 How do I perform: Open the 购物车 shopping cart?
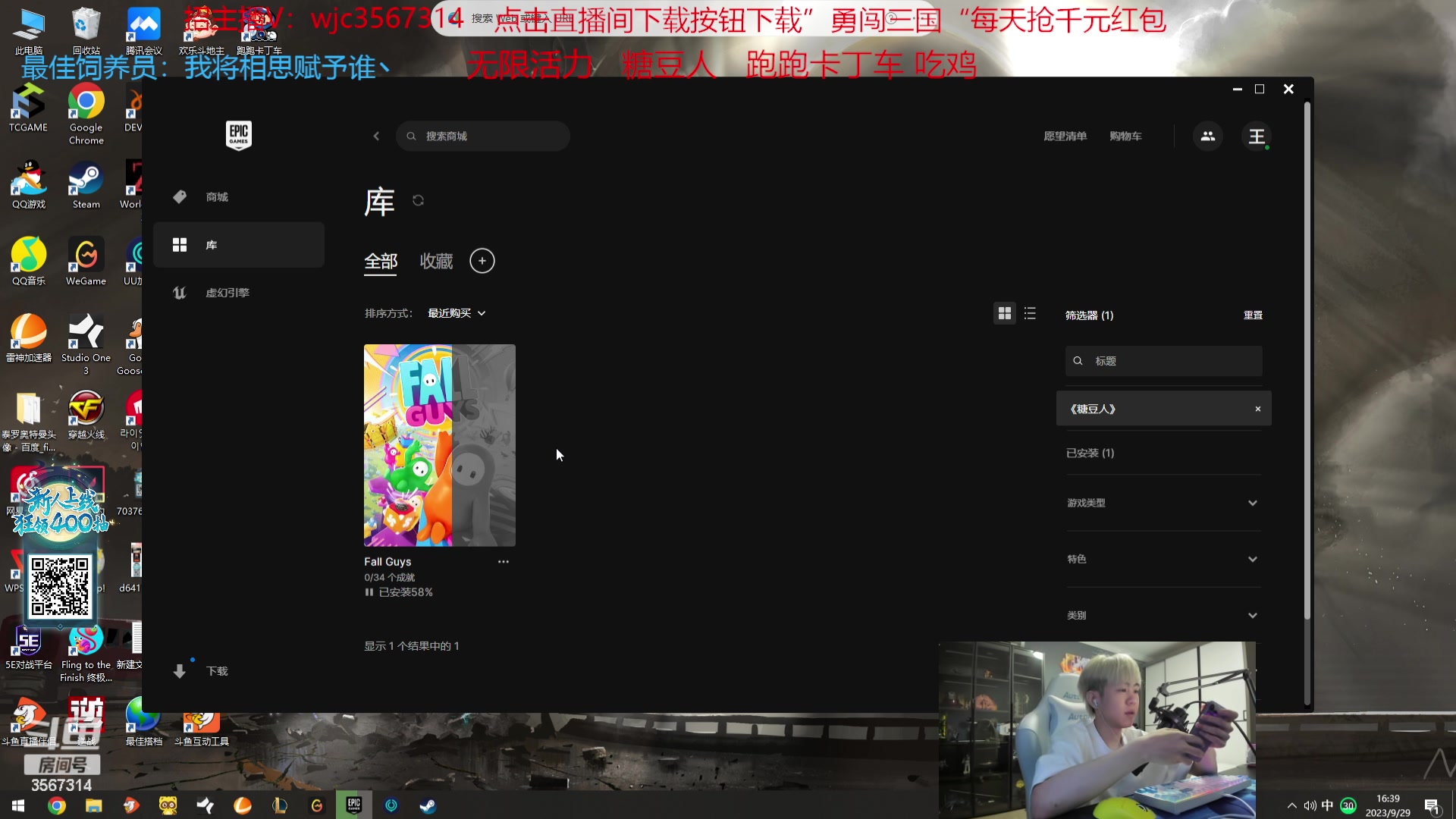click(x=1125, y=136)
